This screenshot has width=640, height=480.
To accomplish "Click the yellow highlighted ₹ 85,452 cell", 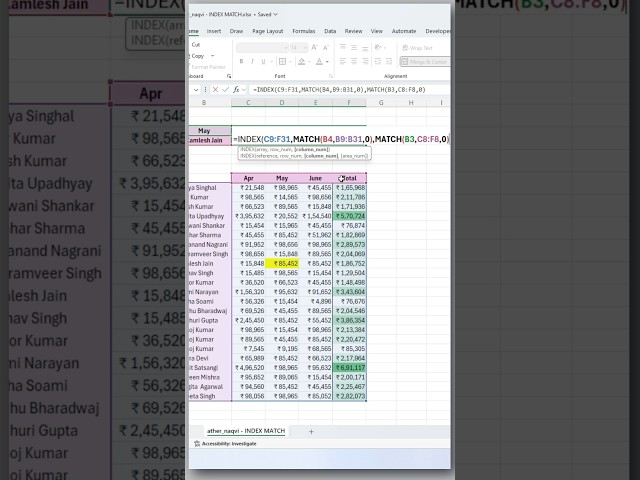I will (x=282, y=264).
